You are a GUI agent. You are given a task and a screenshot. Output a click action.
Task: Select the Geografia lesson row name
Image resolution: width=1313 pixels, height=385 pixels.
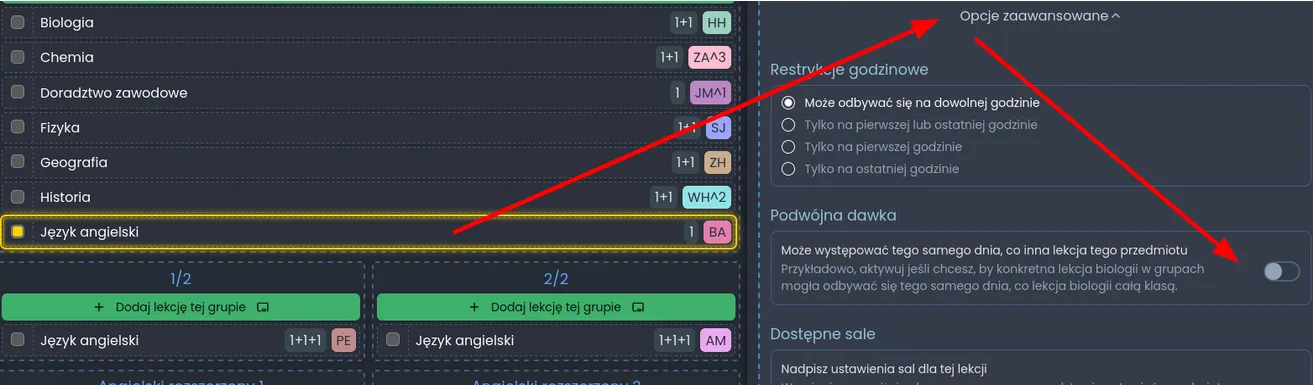click(x=74, y=162)
